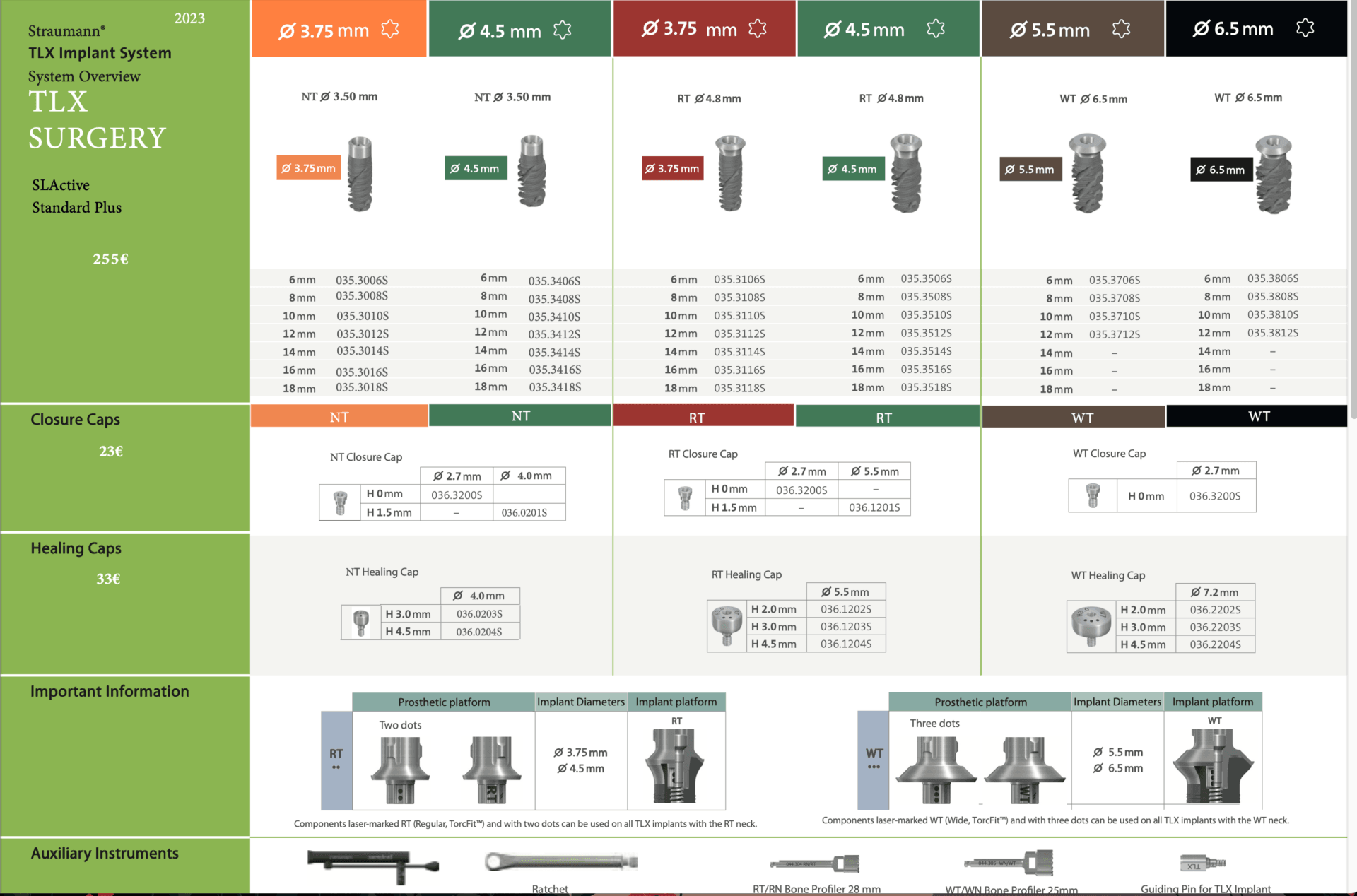Click the Ratchet instrument image
The width and height of the screenshot is (1357, 896).
[x=561, y=861]
